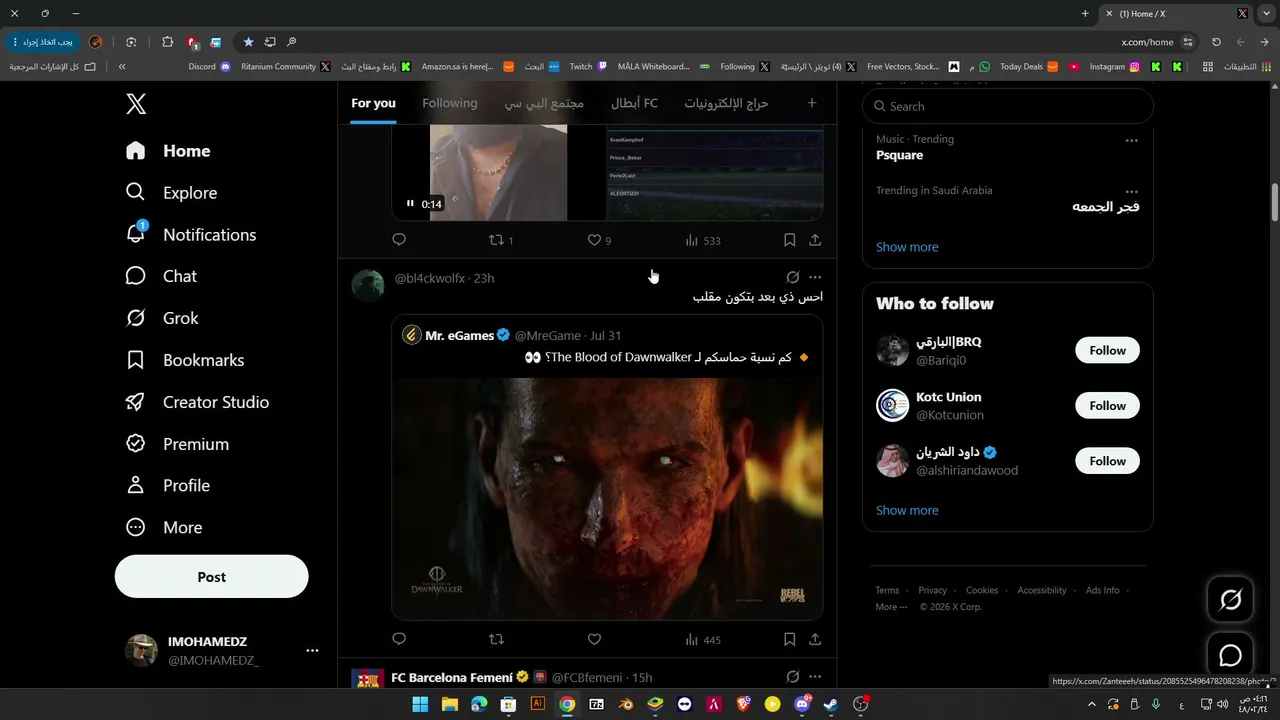The image size is (1280, 720).
Task: Click the page vertical scrollbar thumb
Action: point(1275,203)
